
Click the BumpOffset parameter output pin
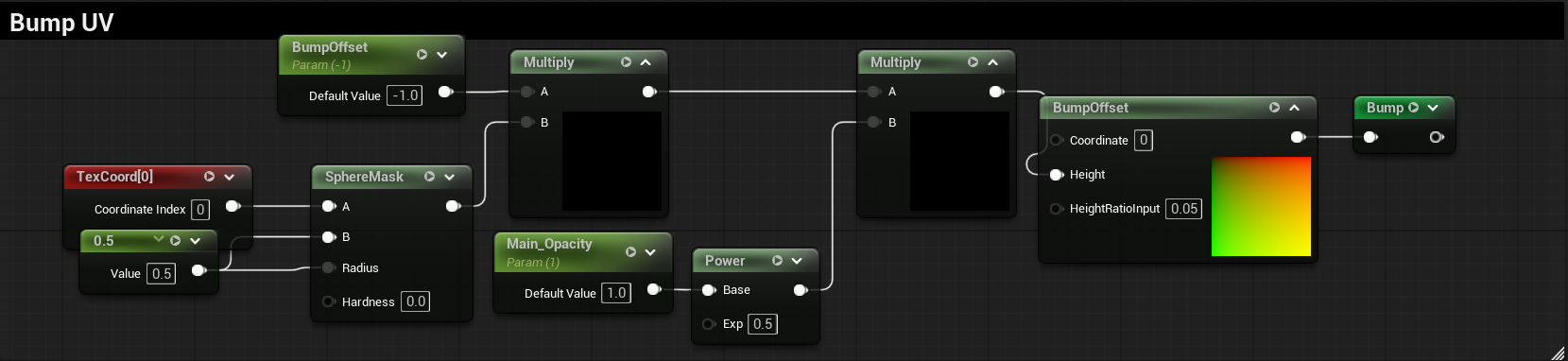pyautogui.click(x=445, y=92)
